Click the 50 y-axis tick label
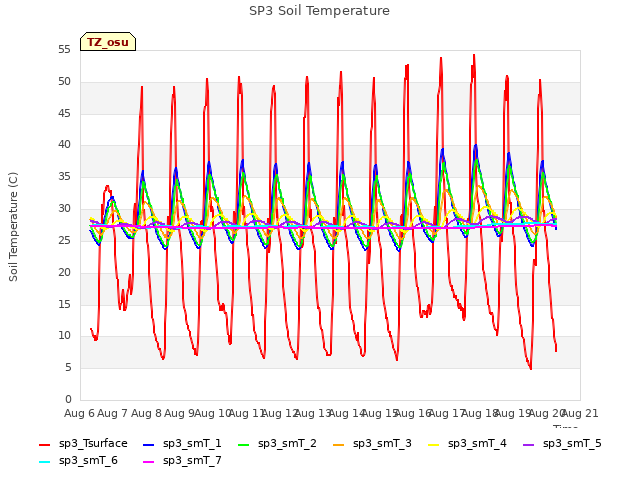 click(64, 82)
